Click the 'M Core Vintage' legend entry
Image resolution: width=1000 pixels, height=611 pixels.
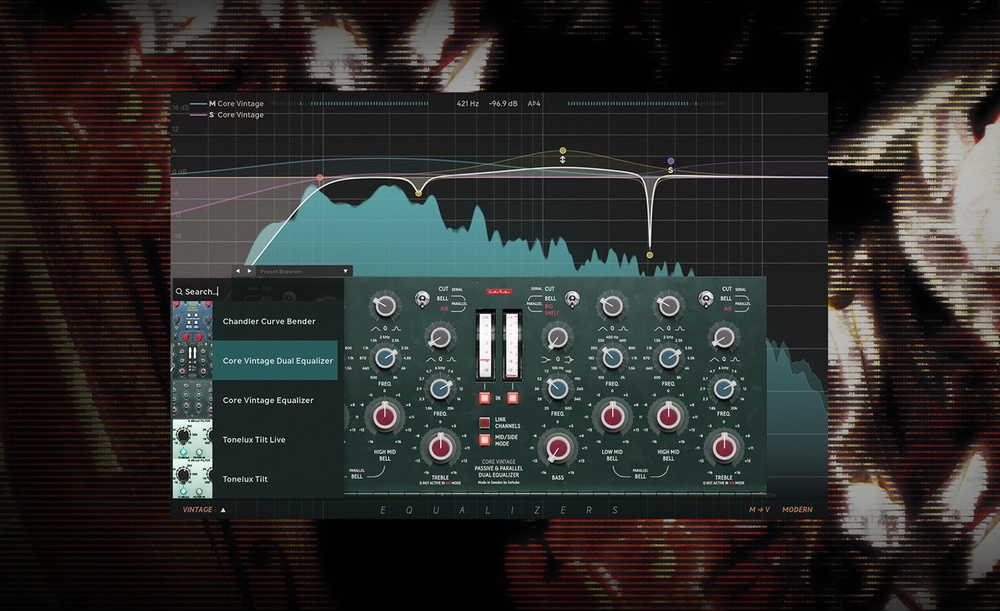coord(227,103)
